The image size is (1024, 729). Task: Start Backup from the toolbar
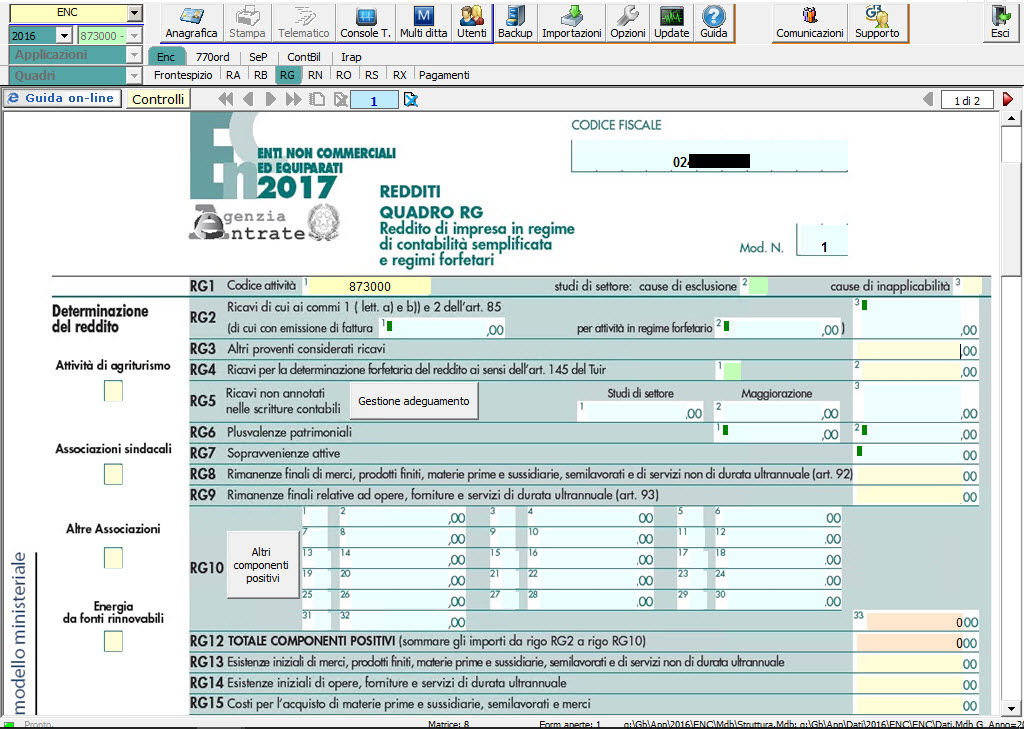tap(515, 23)
